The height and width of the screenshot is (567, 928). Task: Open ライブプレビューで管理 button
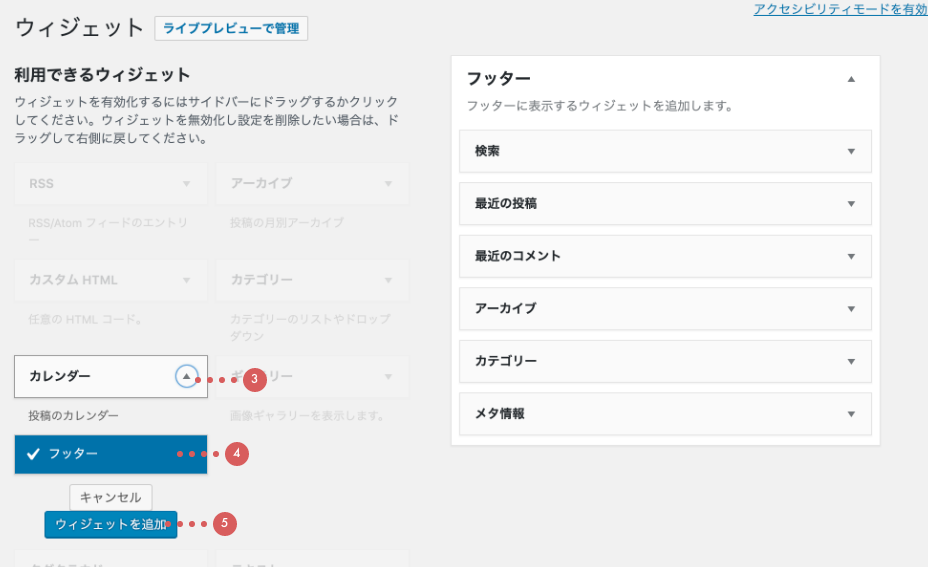pos(231,29)
